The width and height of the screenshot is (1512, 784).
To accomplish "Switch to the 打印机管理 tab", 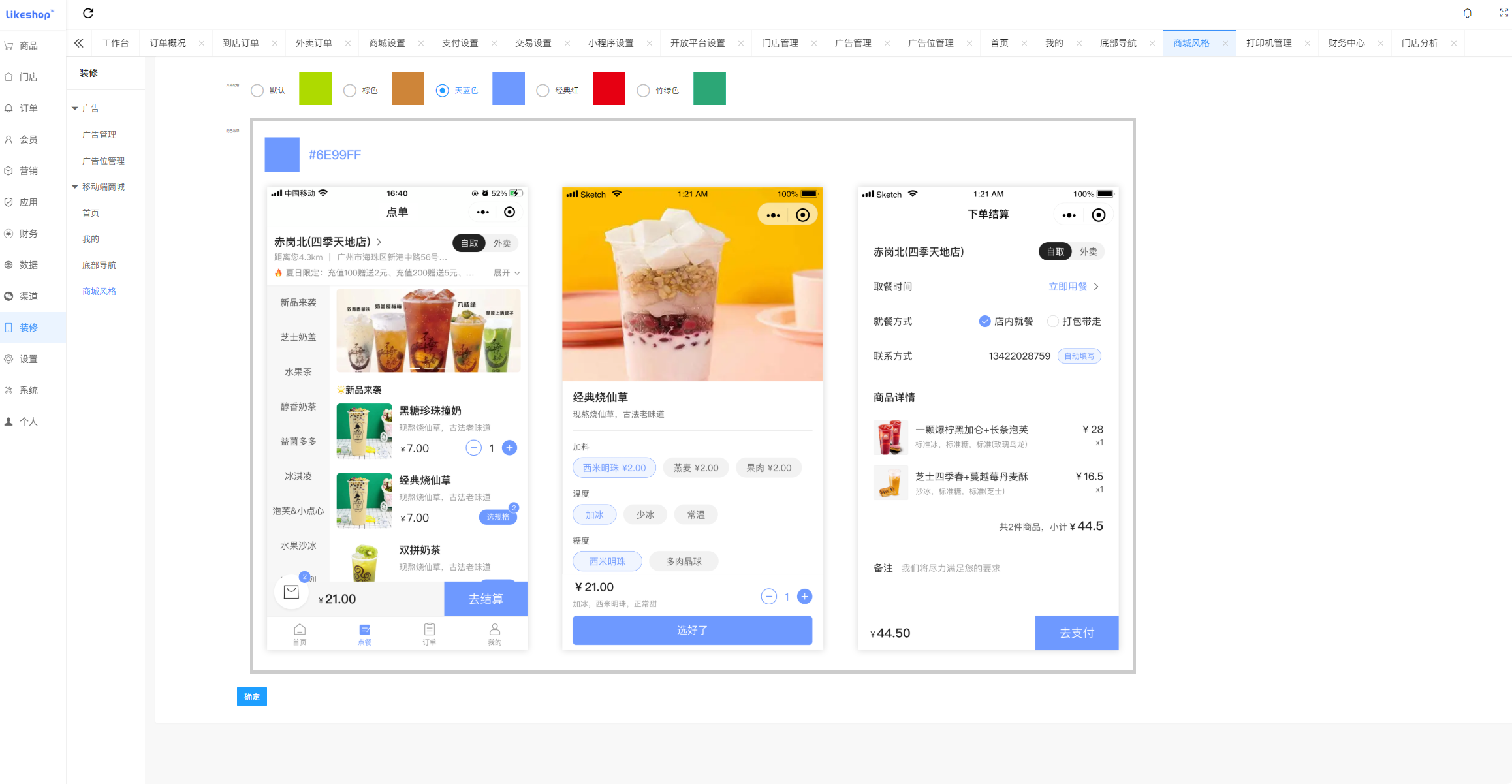I will tap(1268, 42).
